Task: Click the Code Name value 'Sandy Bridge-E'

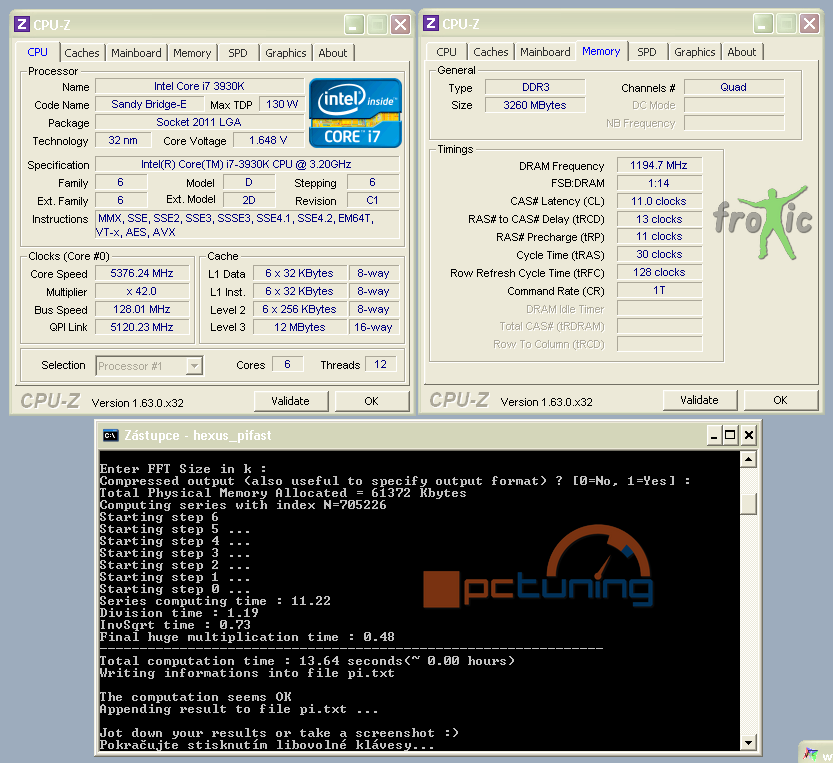Action: [x=149, y=104]
